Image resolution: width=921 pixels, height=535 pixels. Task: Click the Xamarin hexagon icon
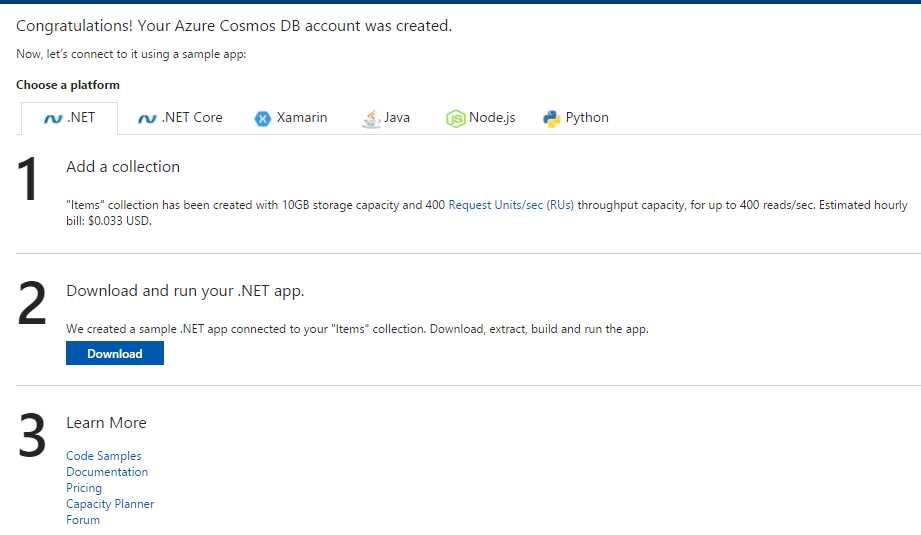pos(263,119)
